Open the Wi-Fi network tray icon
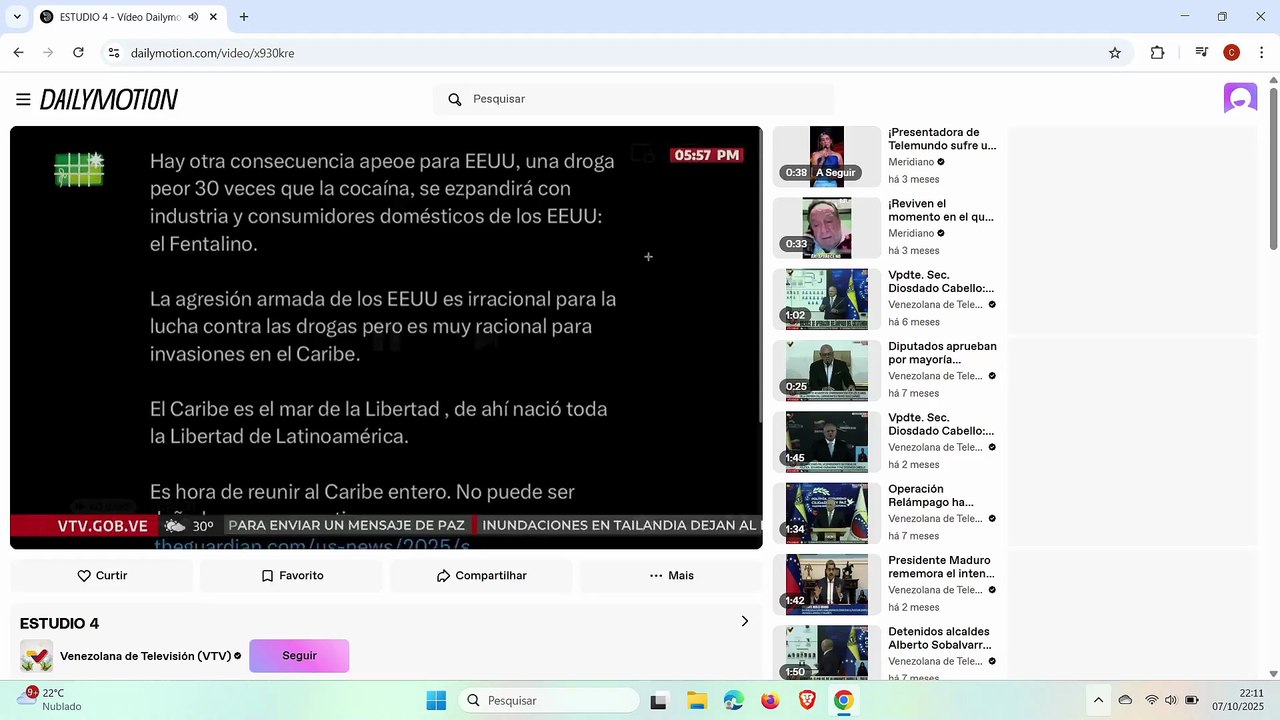This screenshot has width=1280, height=720. [1152, 701]
